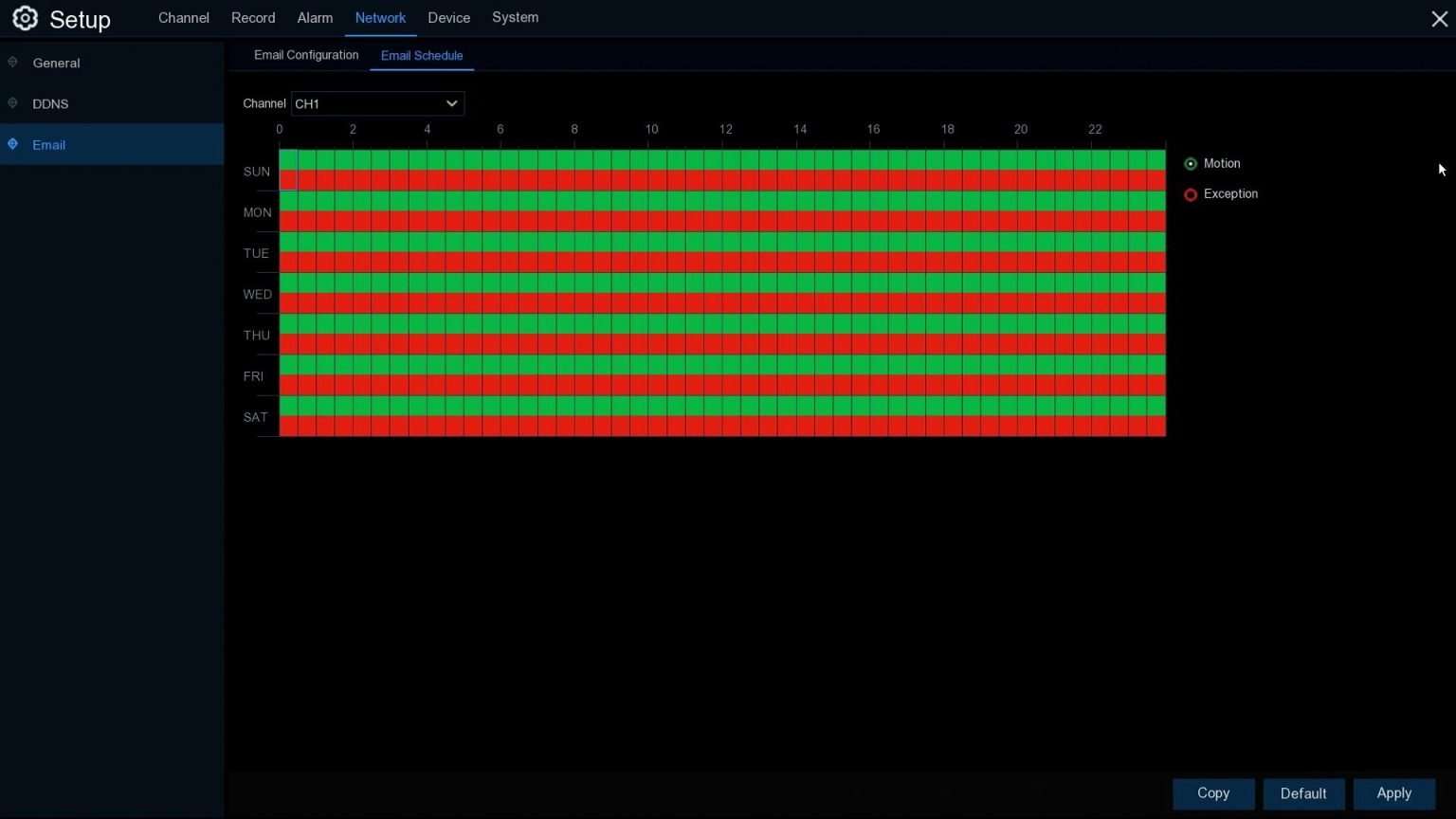Image resolution: width=1456 pixels, height=819 pixels.
Task: Click the TUE row label
Action: tap(256, 253)
